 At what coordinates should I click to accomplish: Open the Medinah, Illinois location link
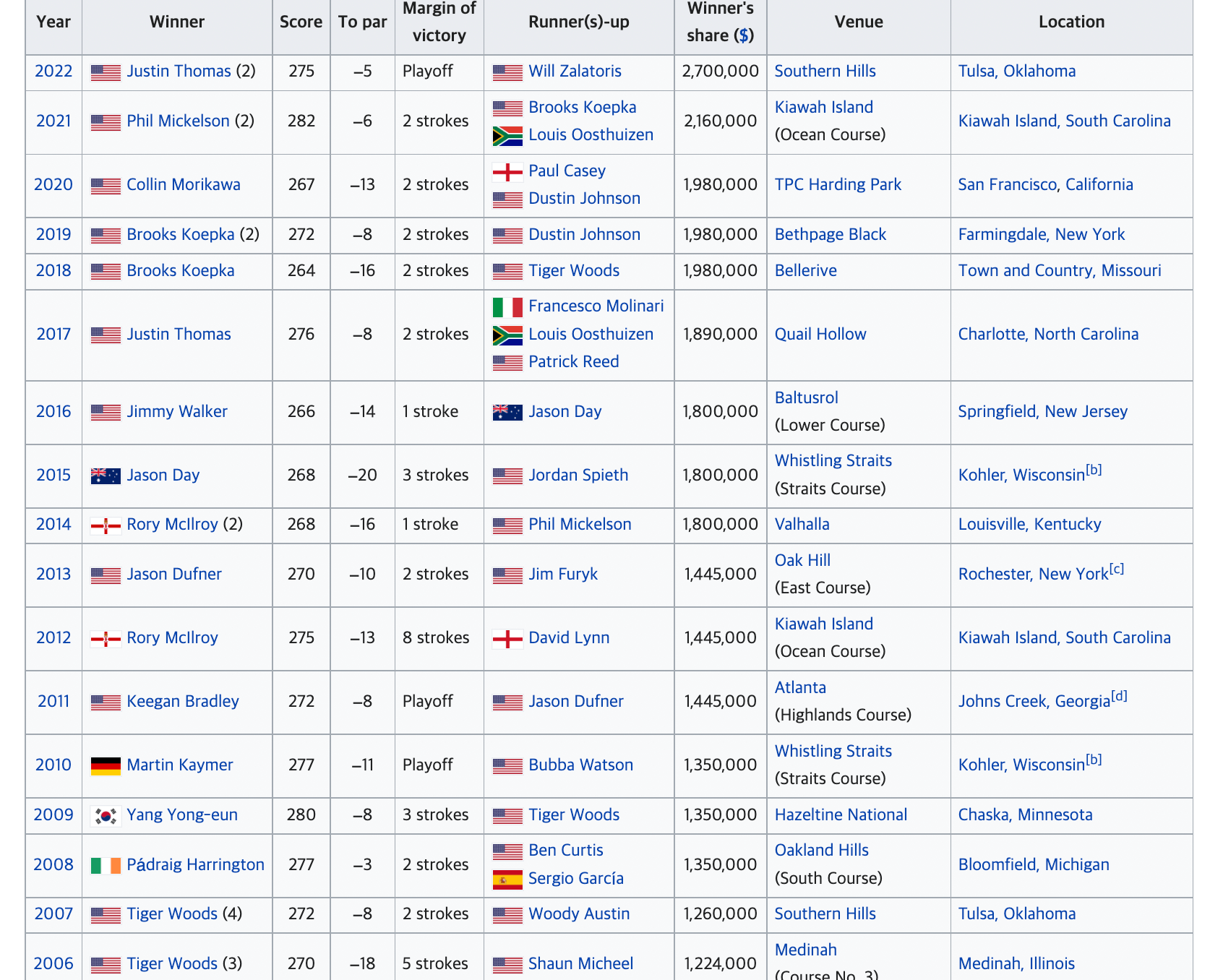(1016, 963)
